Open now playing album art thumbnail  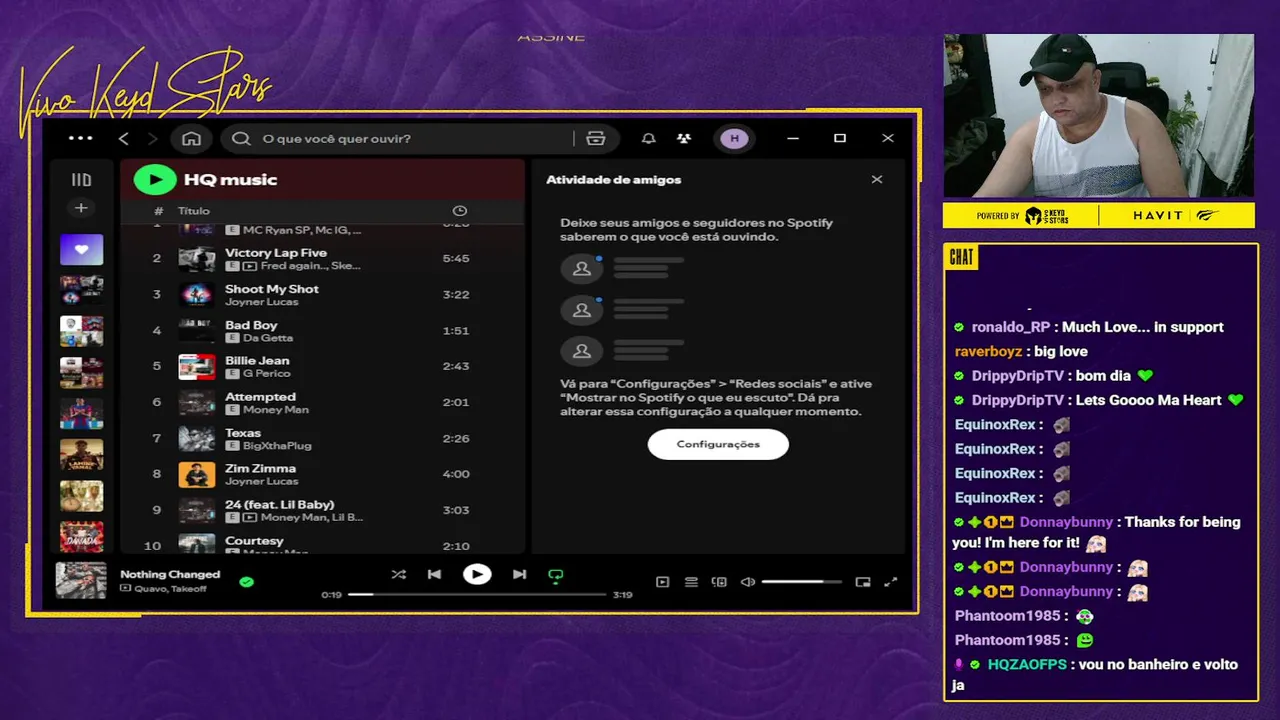coord(81,580)
